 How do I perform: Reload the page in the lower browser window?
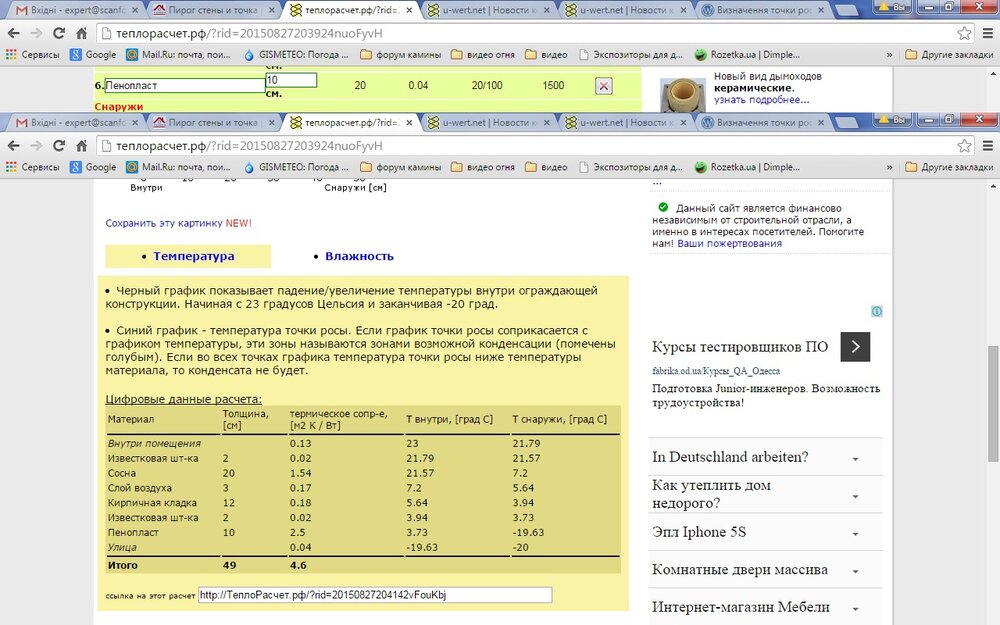tap(59, 145)
